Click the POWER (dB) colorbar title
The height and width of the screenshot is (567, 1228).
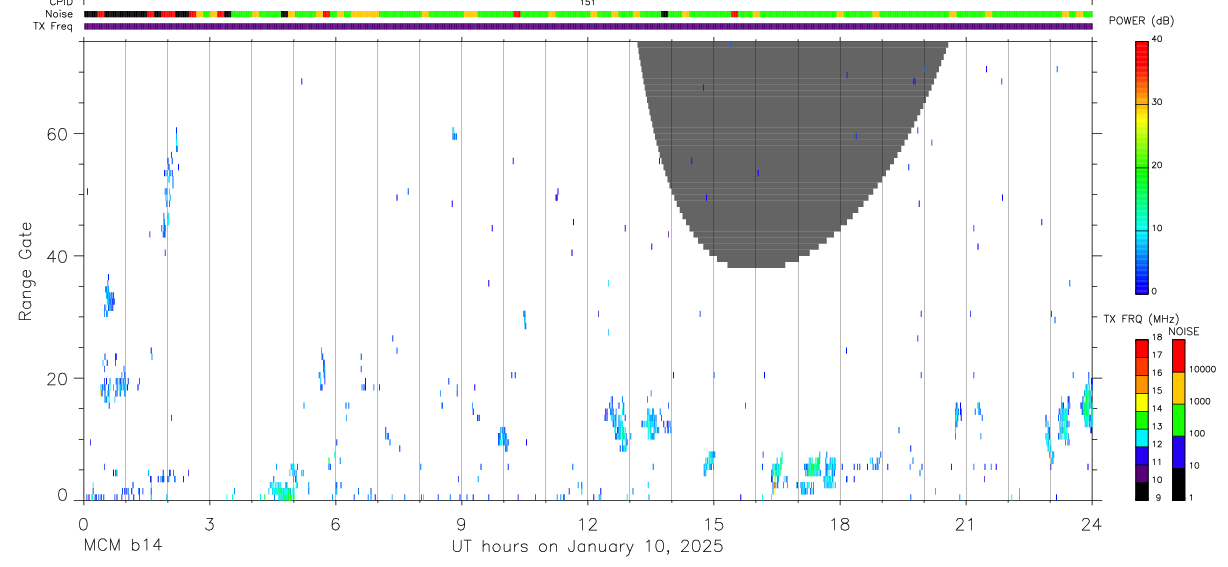(1141, 21)
